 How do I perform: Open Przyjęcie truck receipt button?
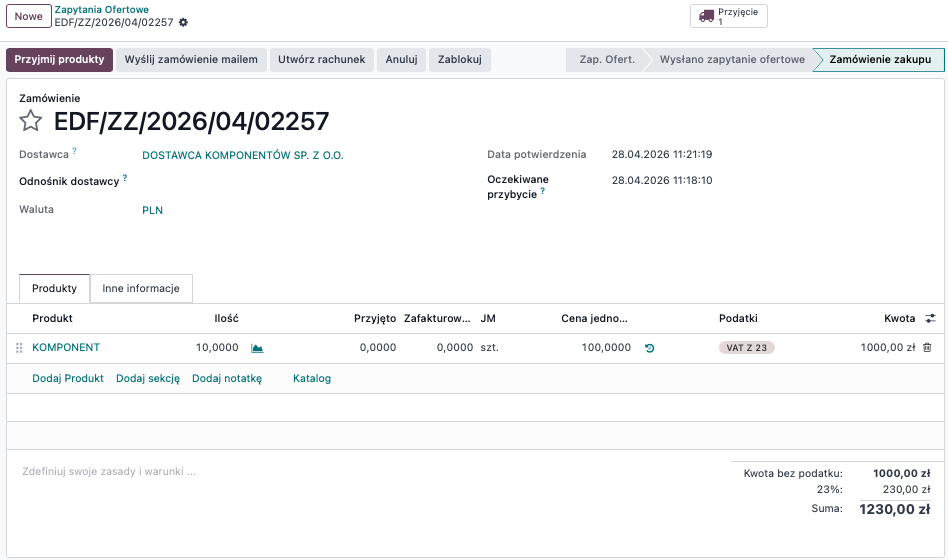729,16
